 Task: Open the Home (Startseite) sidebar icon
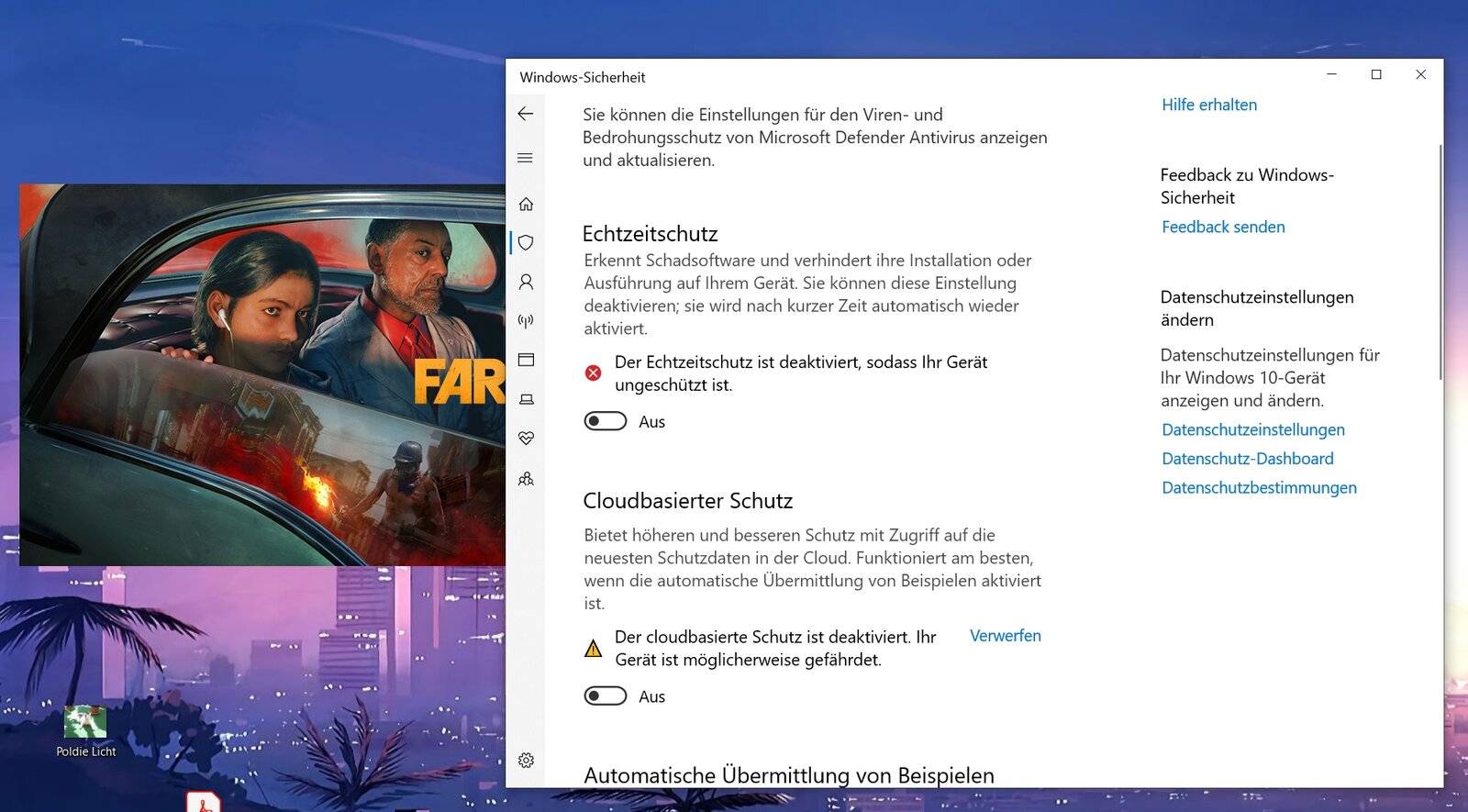tap(526, 204)
